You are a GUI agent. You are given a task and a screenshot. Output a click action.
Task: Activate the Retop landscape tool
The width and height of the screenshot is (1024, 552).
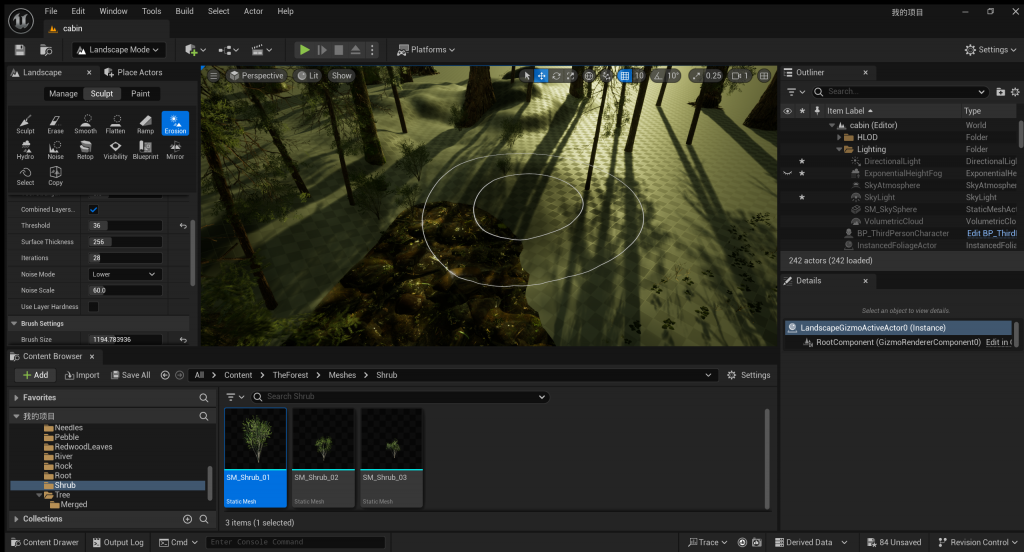click(x=85, y=149)
